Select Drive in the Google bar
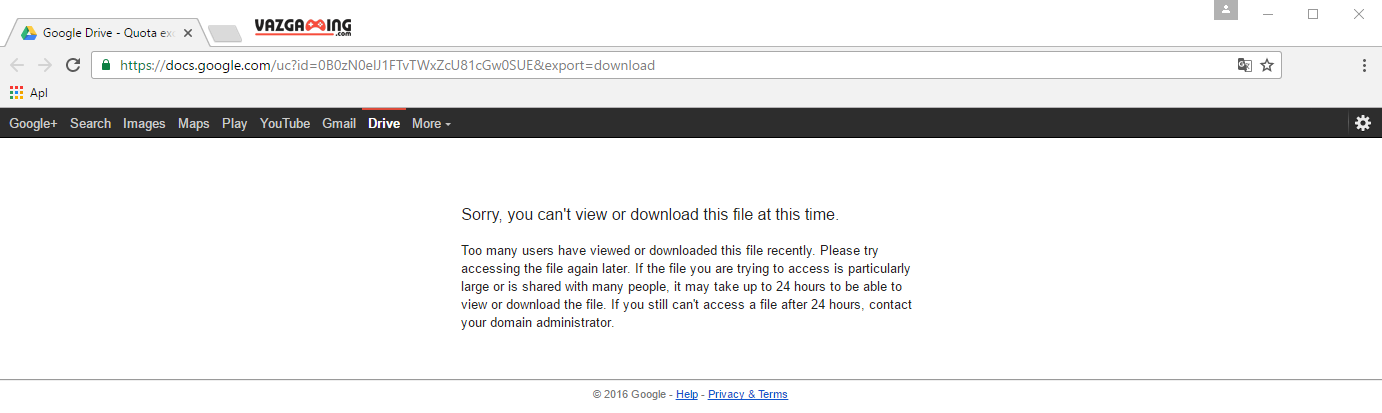The height and width of the screenshot is (413, 1382). click(x=384, y=123)
